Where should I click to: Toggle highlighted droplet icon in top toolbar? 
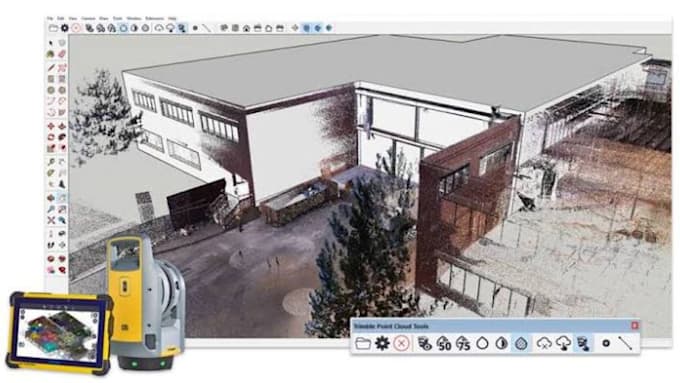click(x=124, y=28)
